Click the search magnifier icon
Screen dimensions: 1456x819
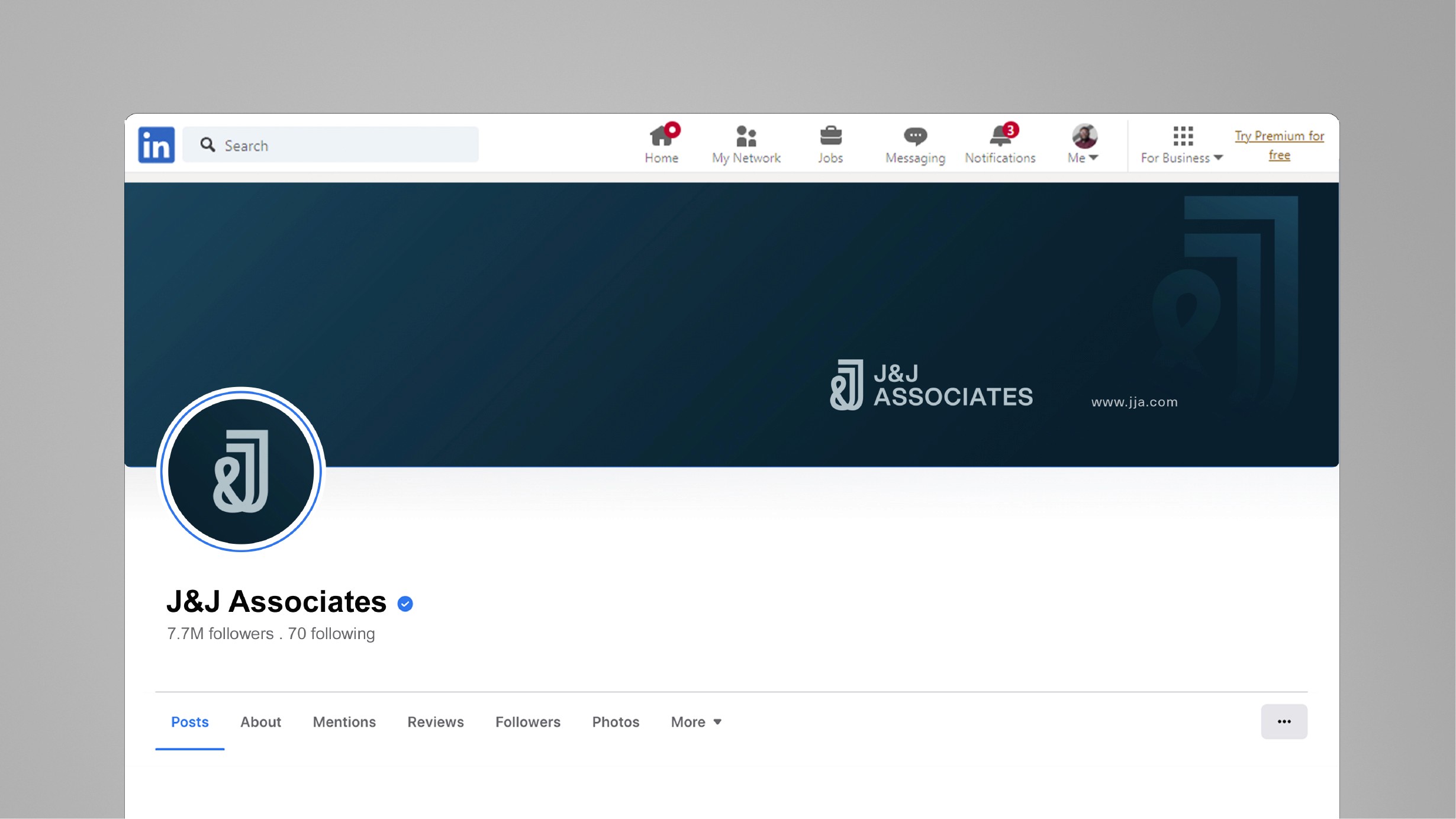tap(207, 145)
